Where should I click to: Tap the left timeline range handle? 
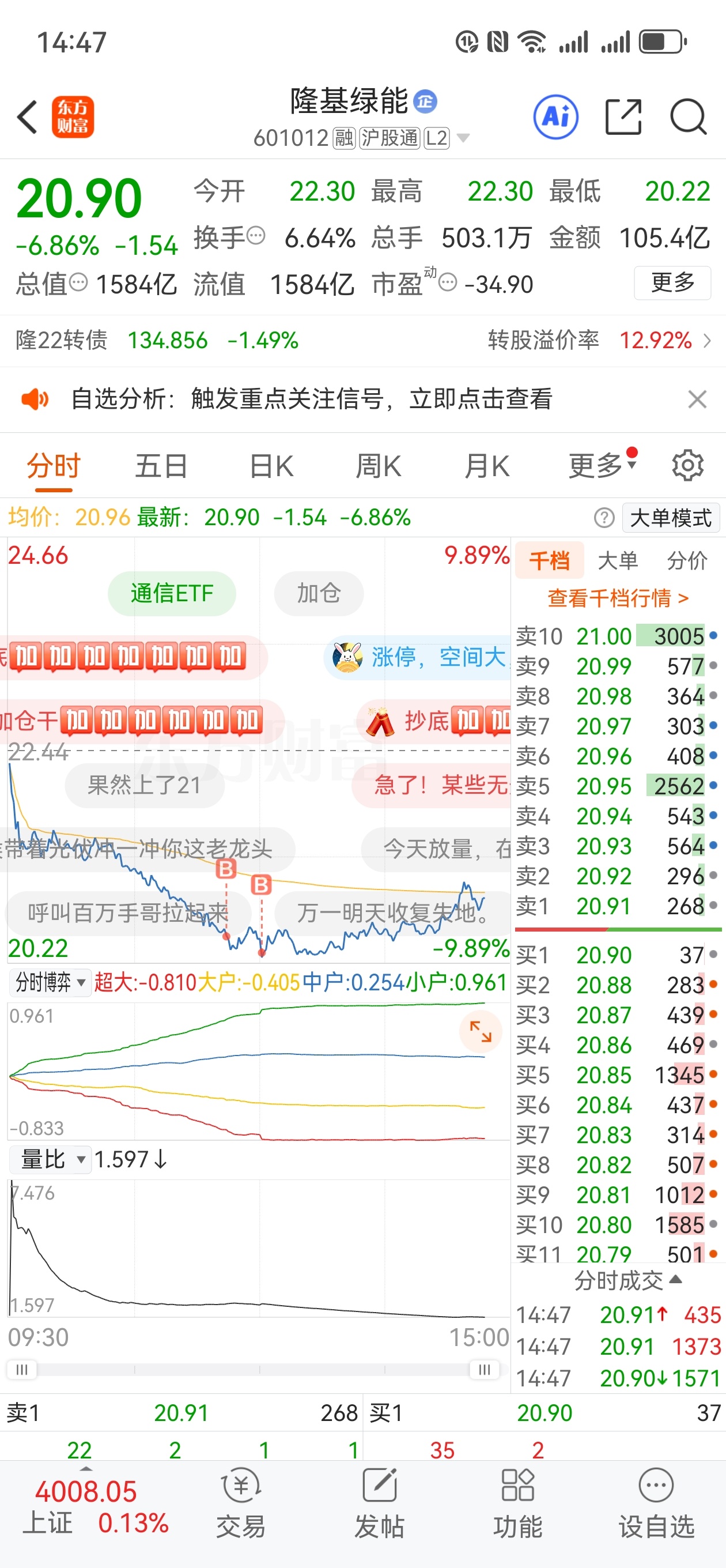click(22, 1370)
